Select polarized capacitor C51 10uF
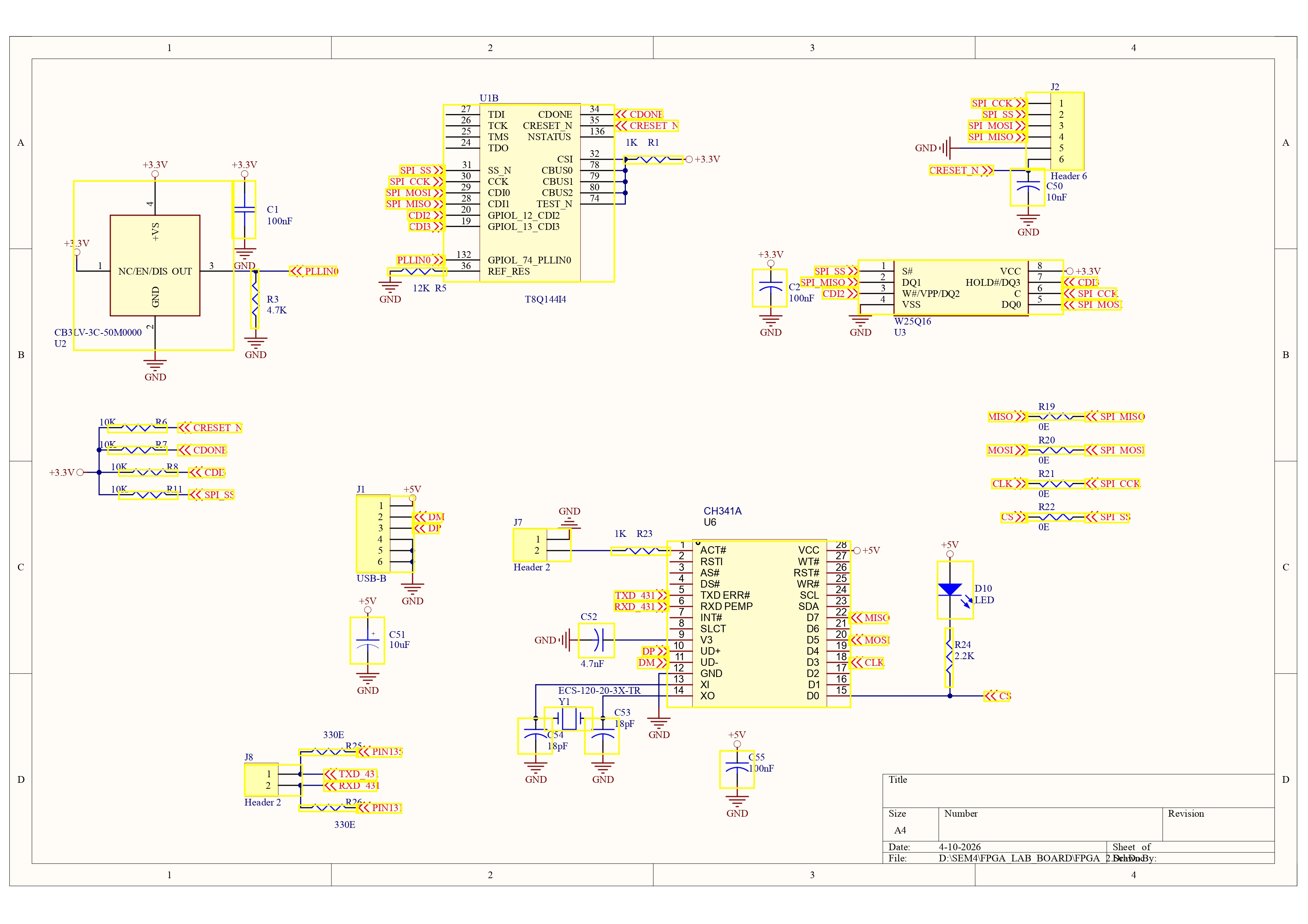The image size is (1308, 924). coord(368,642)
